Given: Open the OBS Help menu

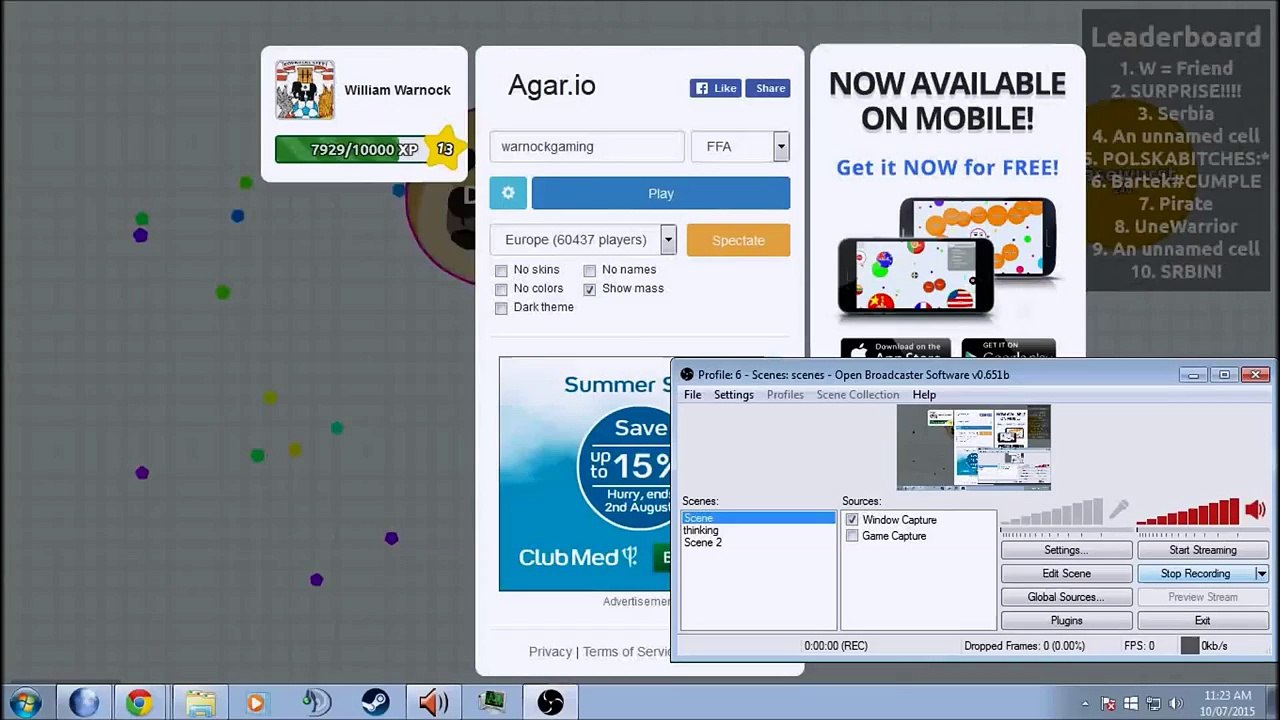Looking at the screenshot, I should click(x=924, y=395).
